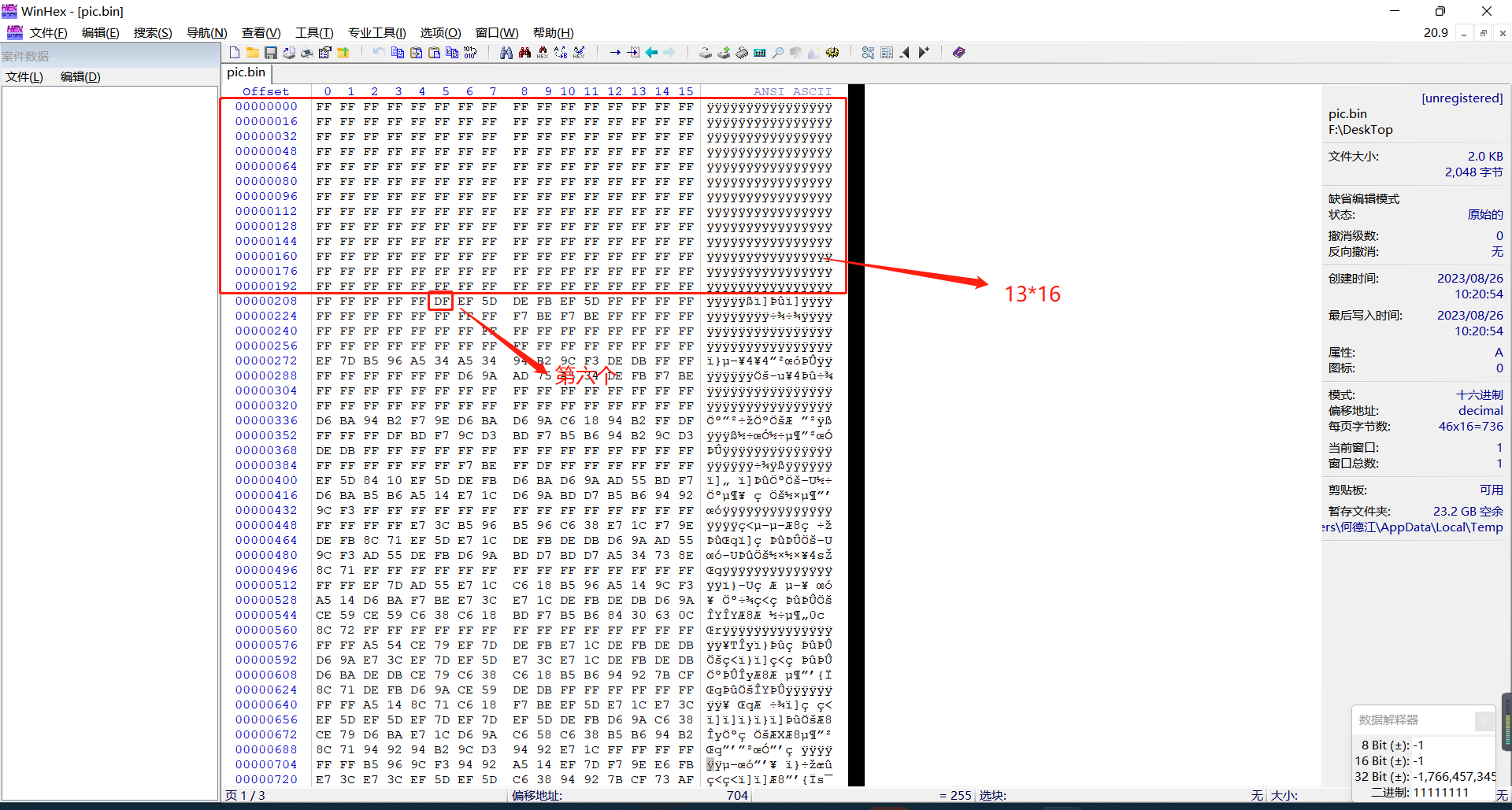Click offset row 00000272

point(266,361)
